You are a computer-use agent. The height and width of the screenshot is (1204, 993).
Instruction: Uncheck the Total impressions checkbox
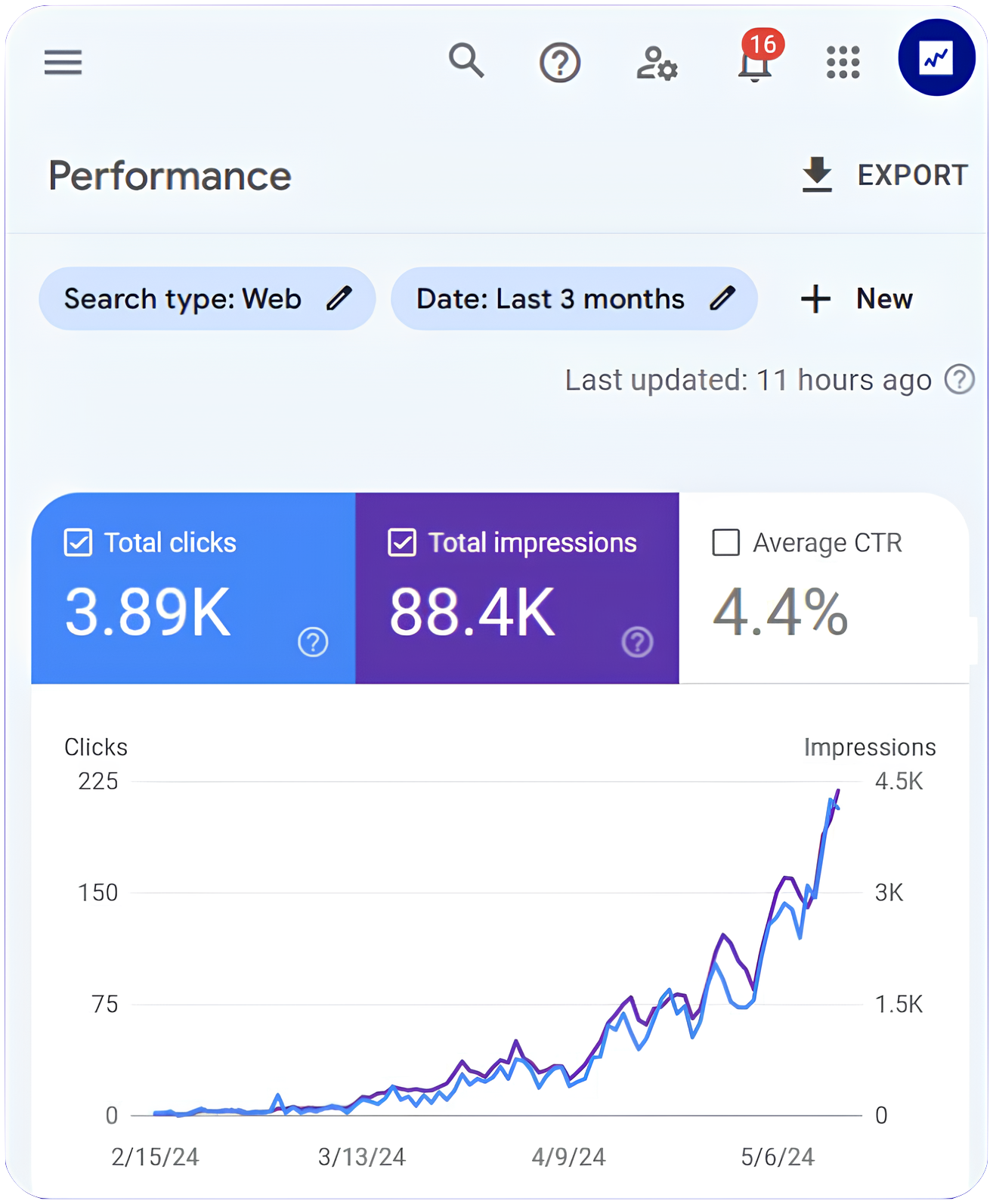[402, 542]
